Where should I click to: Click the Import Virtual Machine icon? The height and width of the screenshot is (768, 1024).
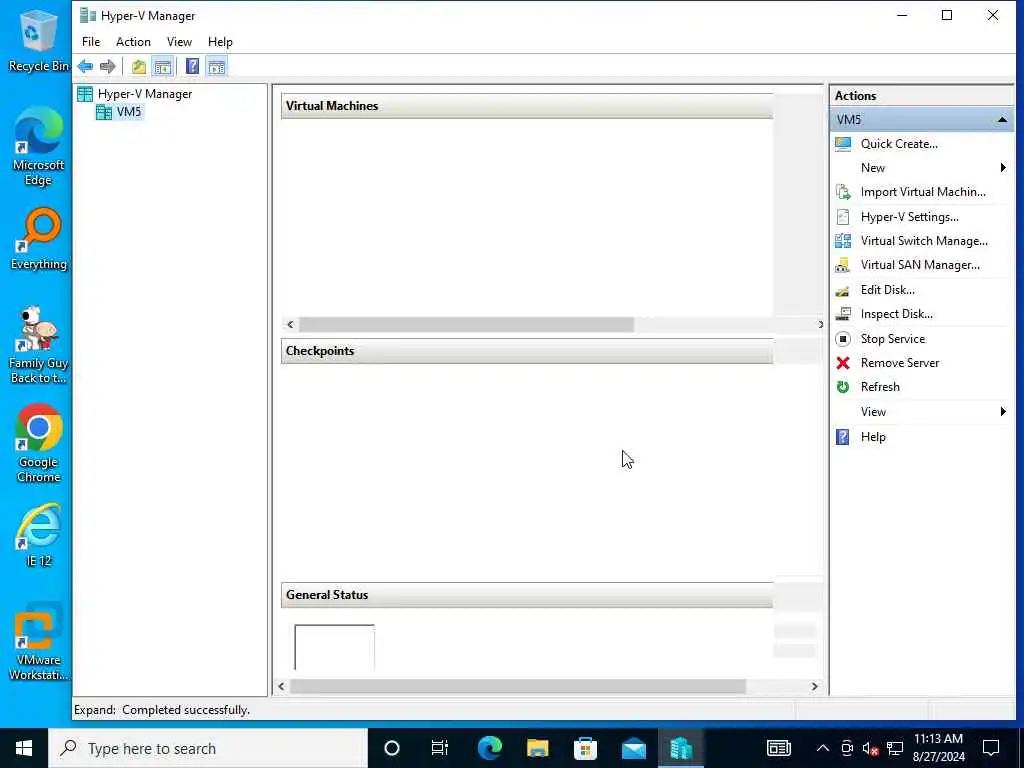pos(843,192)
